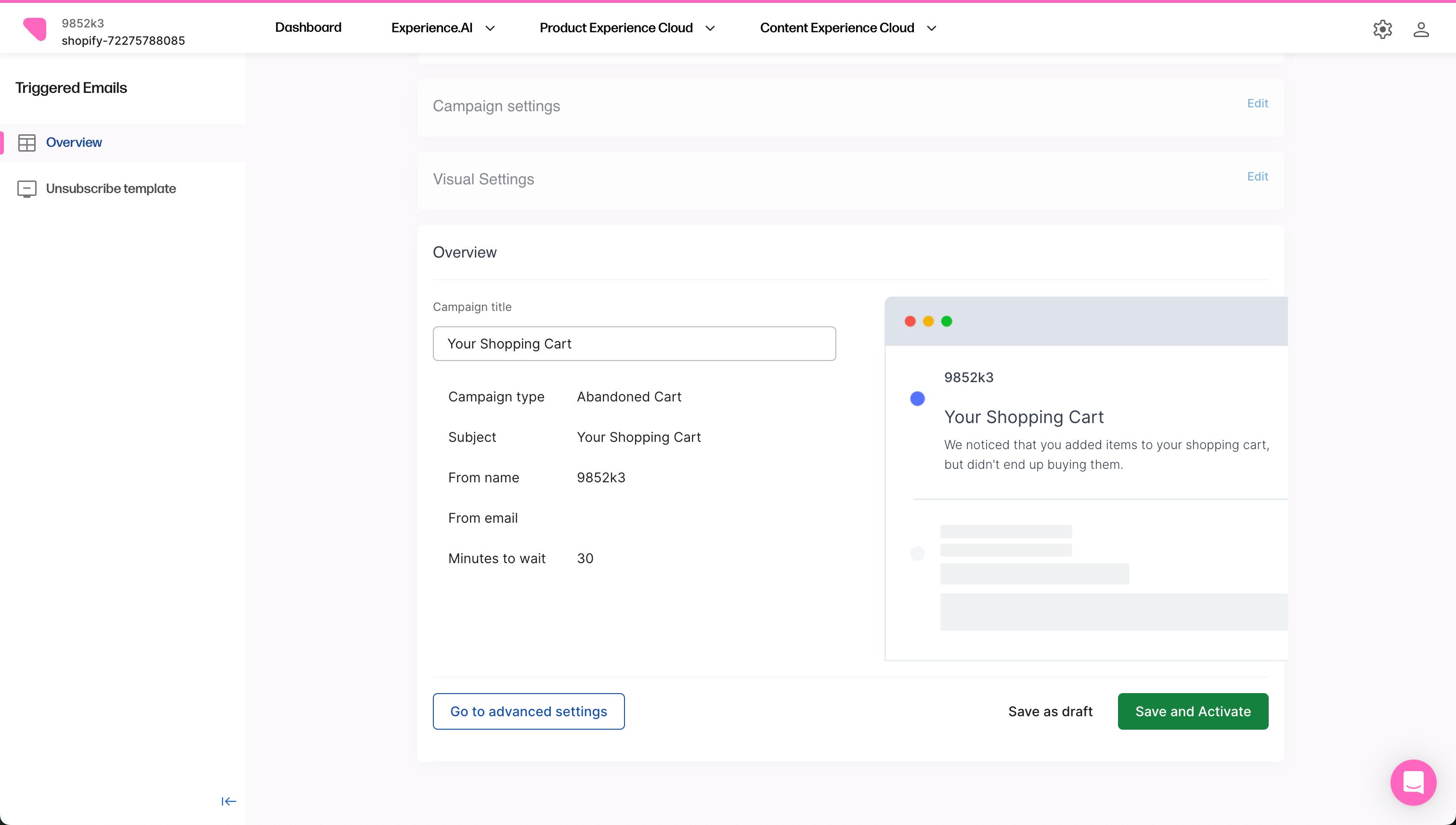
Task: Select the Overview grid icon in sidebar
Action: [27, 142]
